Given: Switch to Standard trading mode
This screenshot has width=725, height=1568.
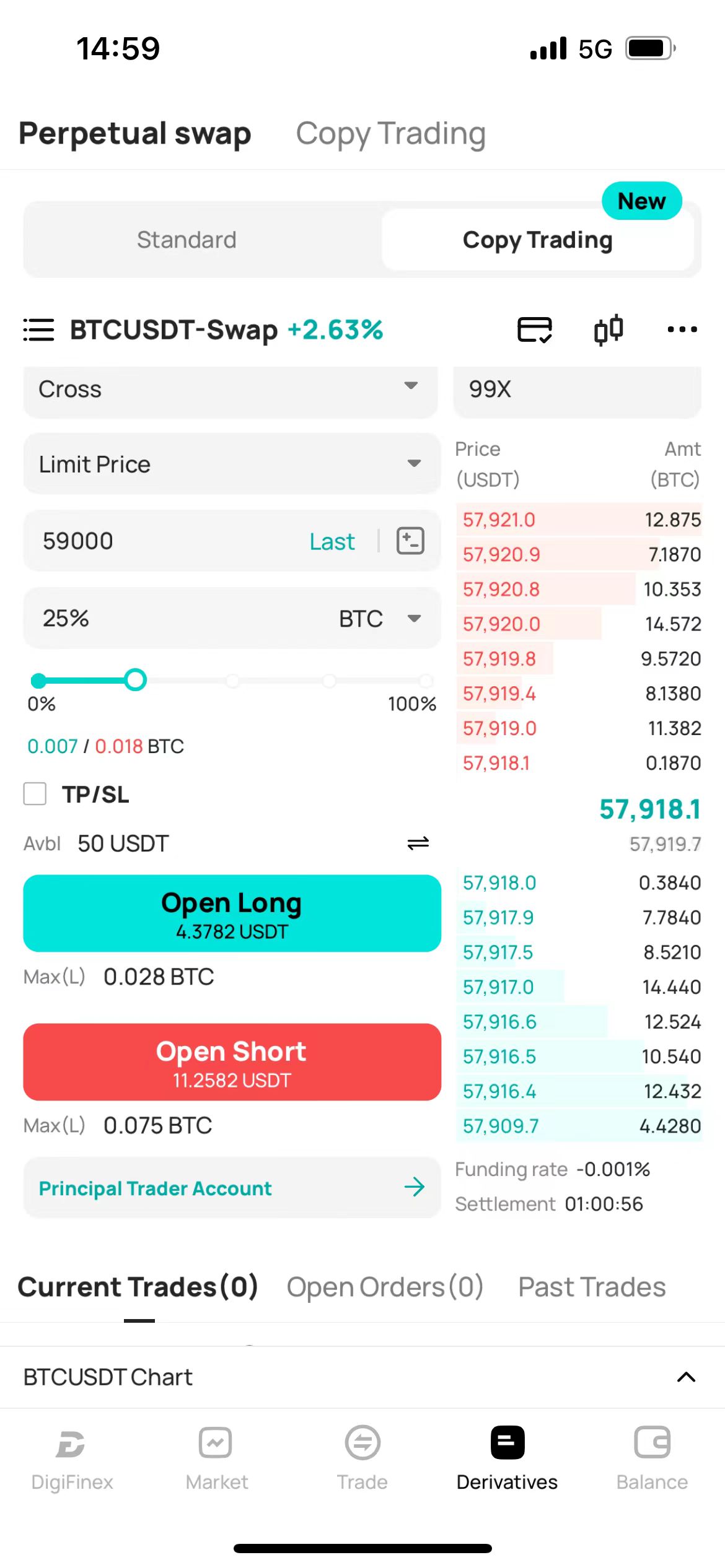Looking at the screenshot, I should pos(187,240).
